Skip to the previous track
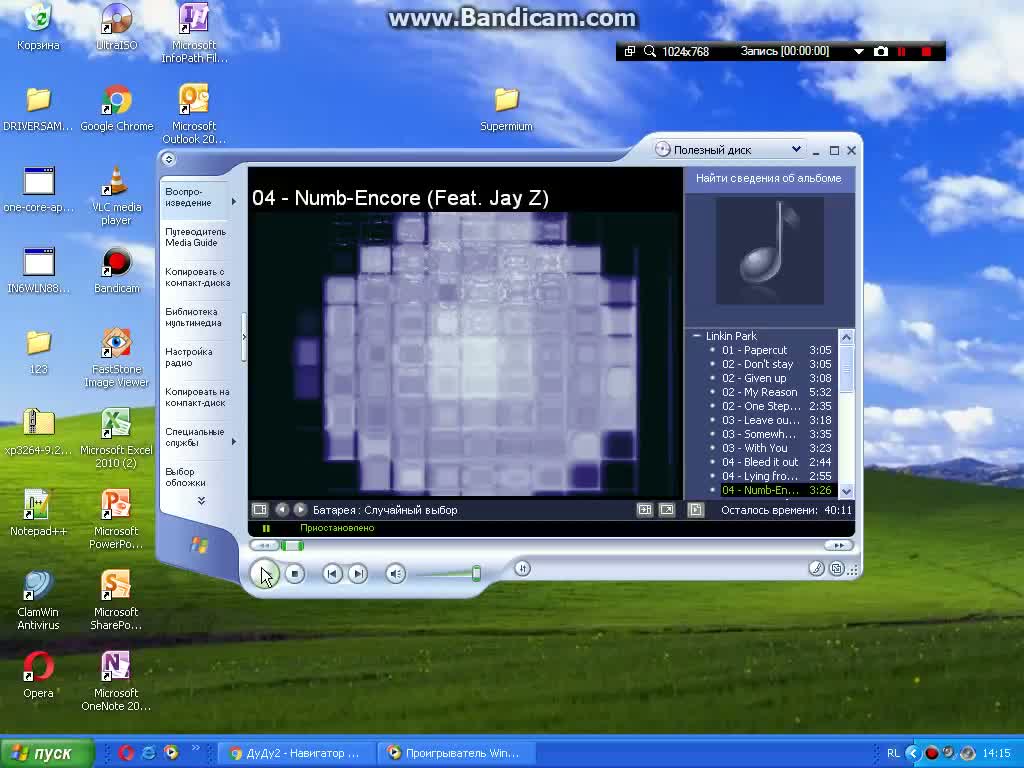 332,574
